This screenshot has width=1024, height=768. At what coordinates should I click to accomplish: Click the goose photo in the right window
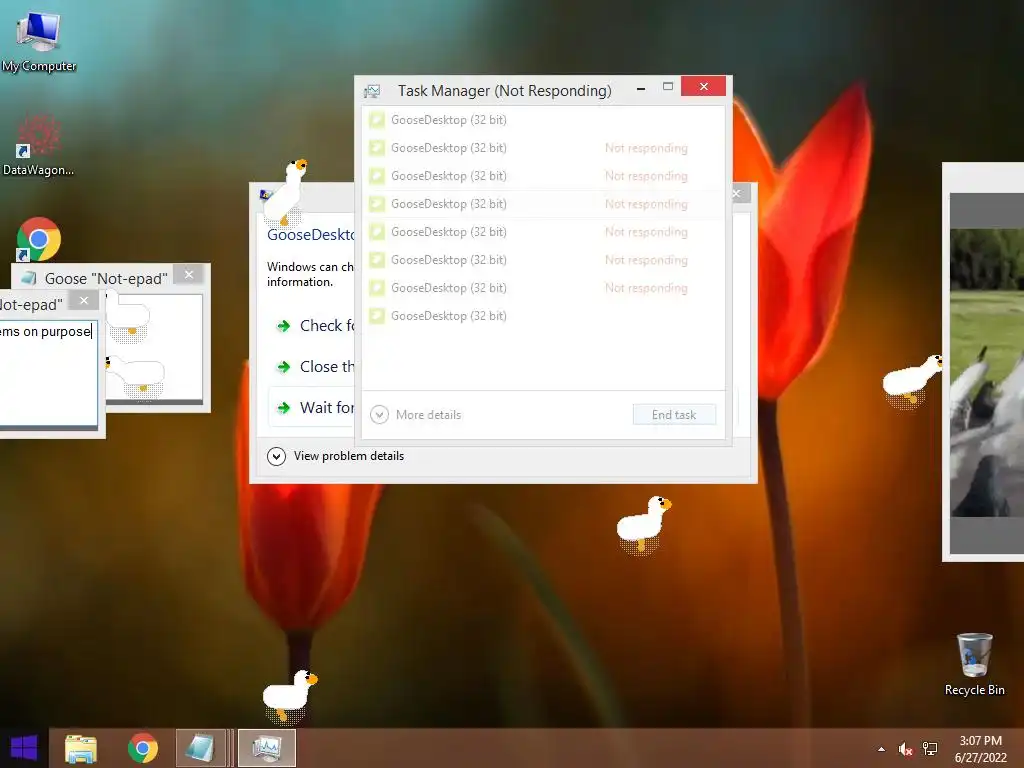(x=987, y=372)
